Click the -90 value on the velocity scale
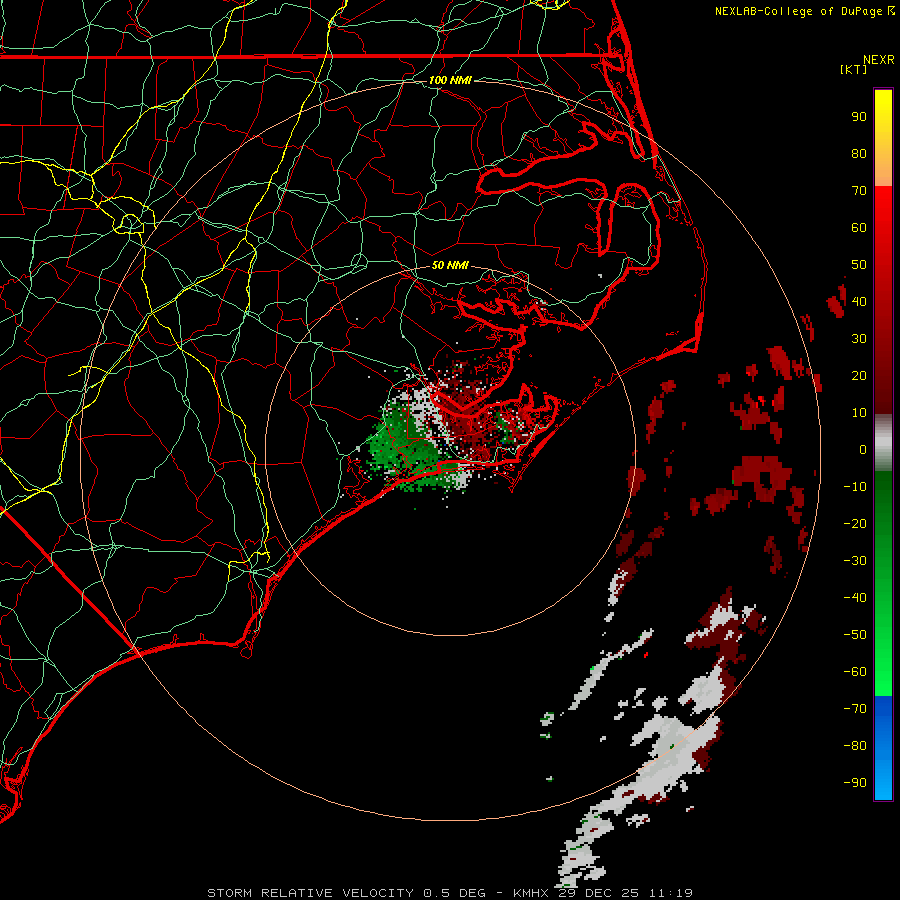Image resolution: width=900 pixels, height=900 pixels. (855, 783)
